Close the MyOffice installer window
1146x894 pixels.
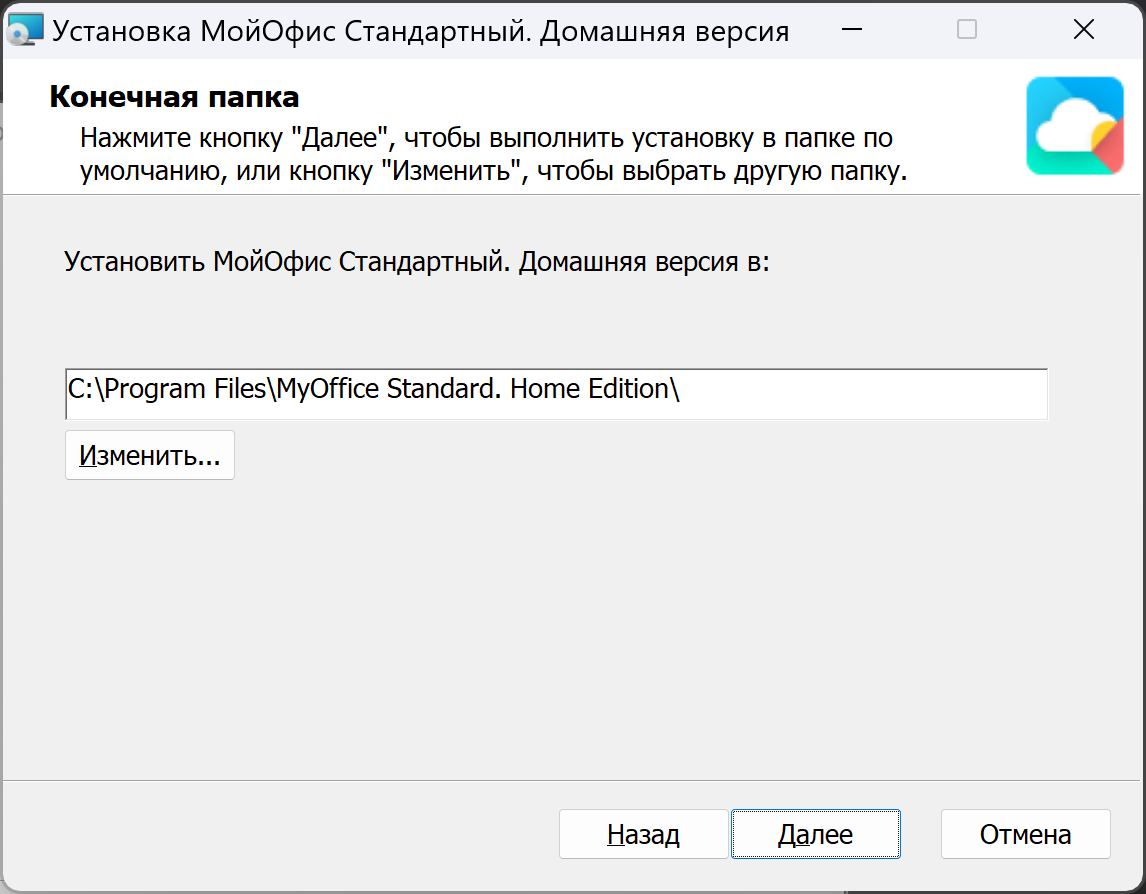pos(1083,30)
